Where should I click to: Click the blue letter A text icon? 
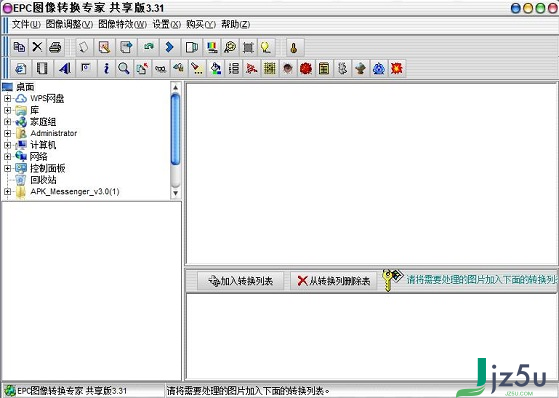[65, 68]
